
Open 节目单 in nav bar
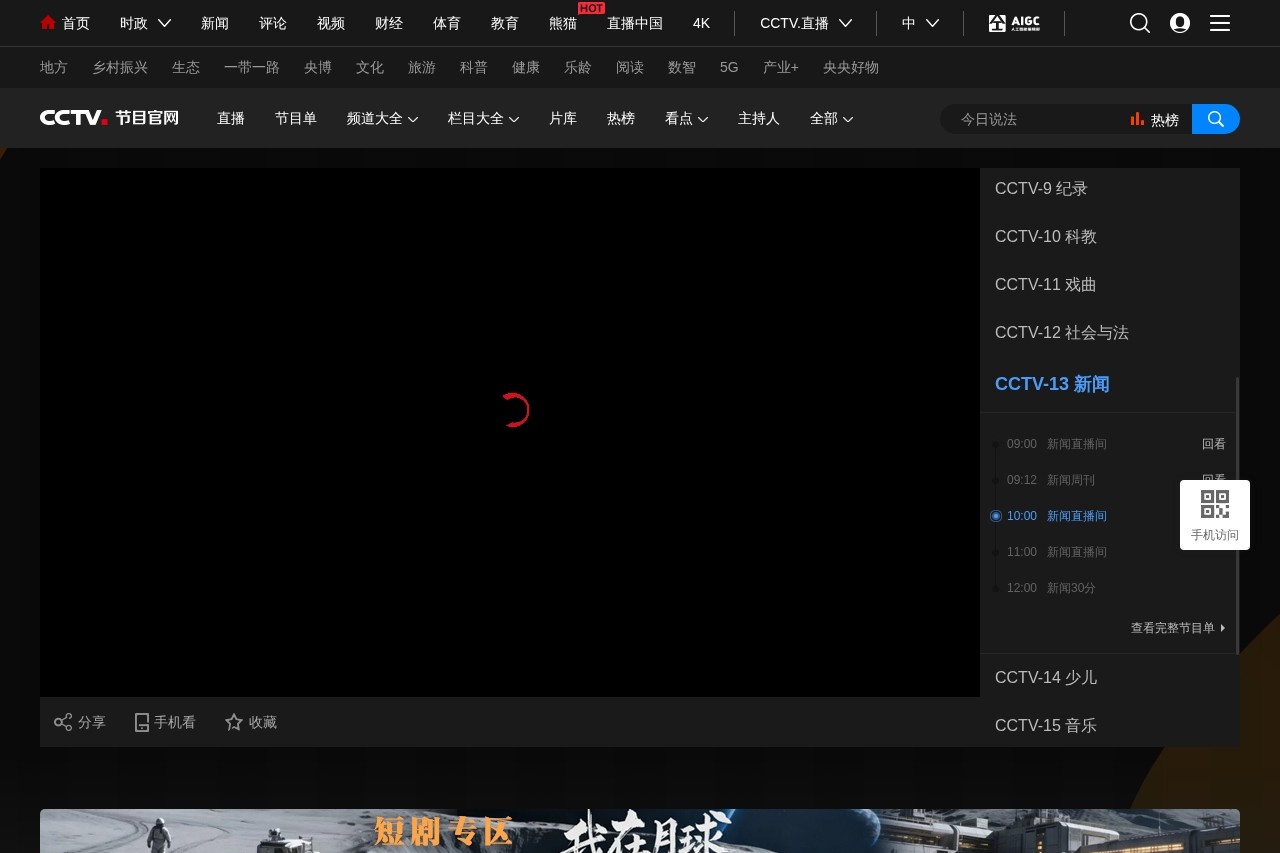coord(296,118)
